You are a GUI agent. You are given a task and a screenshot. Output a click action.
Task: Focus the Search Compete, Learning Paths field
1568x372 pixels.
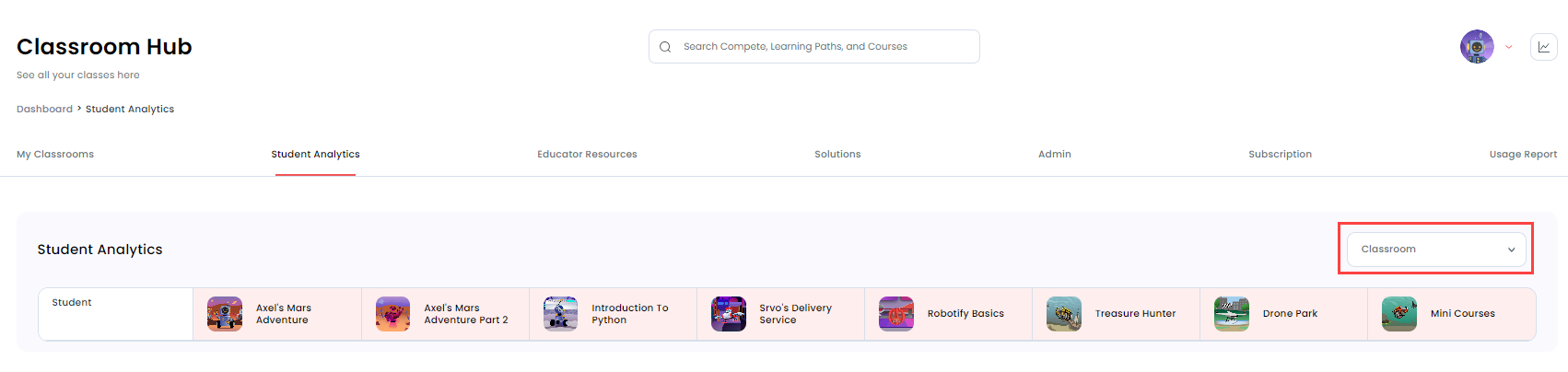[x=814, y=47]
